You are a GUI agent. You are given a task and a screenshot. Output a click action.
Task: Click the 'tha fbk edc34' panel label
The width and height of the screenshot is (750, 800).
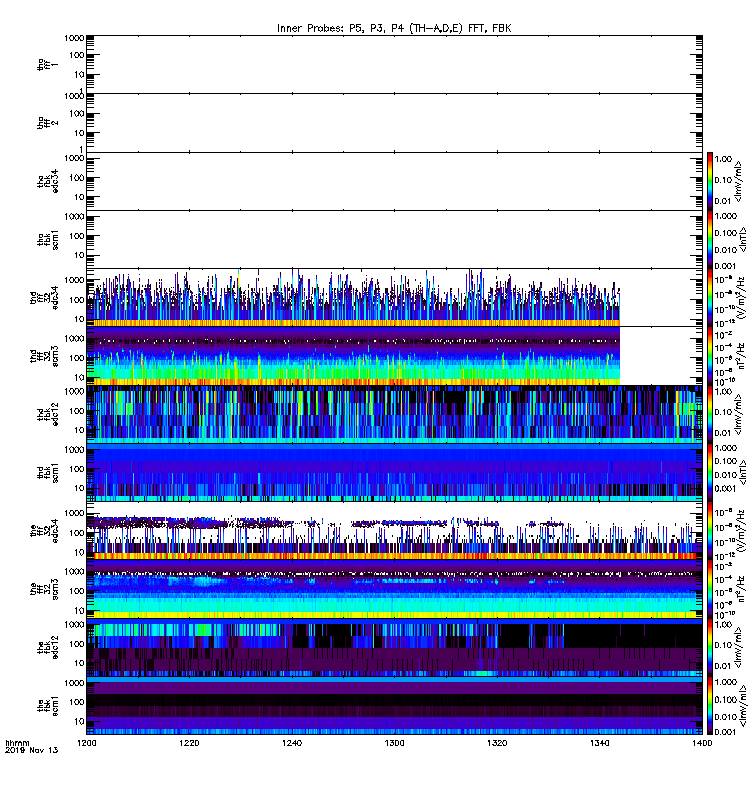click(x=48, y=181)
